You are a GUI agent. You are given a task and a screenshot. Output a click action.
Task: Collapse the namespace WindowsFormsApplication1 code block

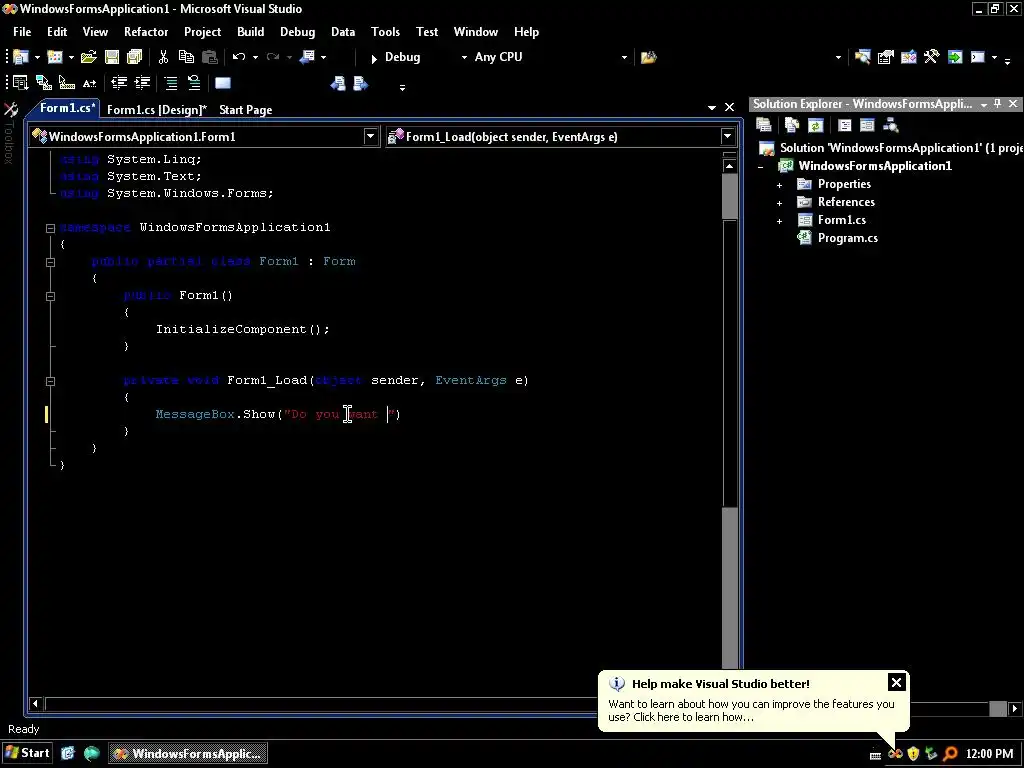pos(50,228)
